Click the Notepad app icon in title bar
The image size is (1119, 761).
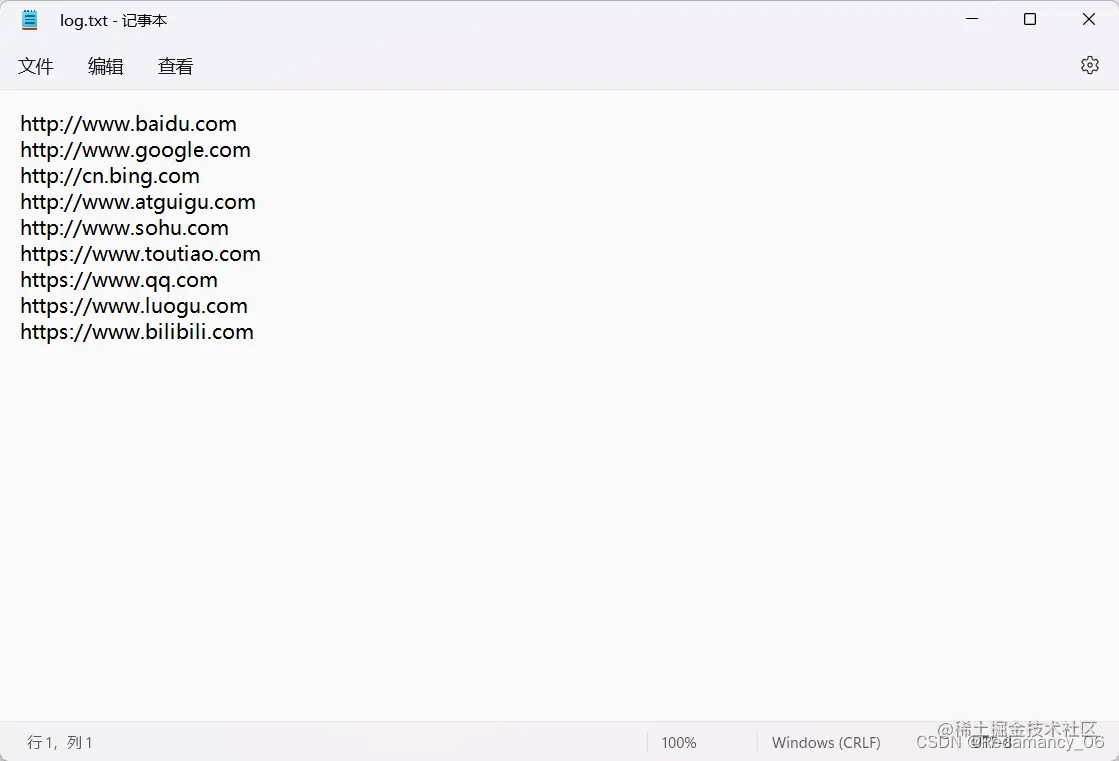point(29,20)
